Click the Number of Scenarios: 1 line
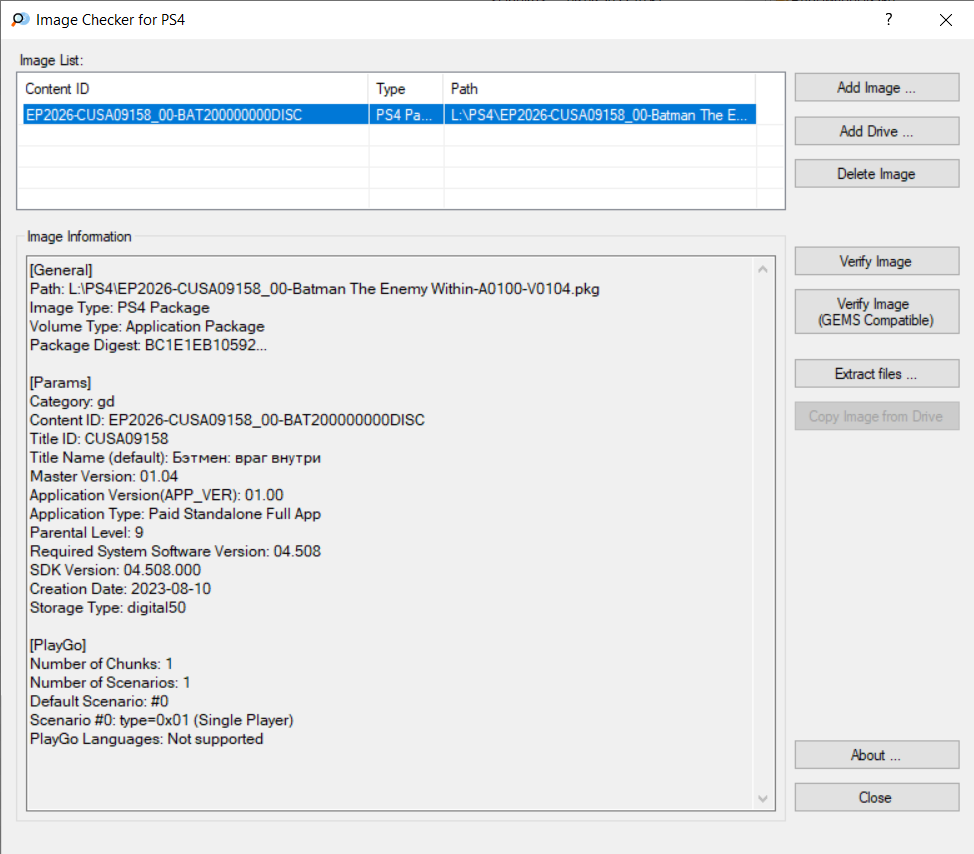 click(111, 683)
